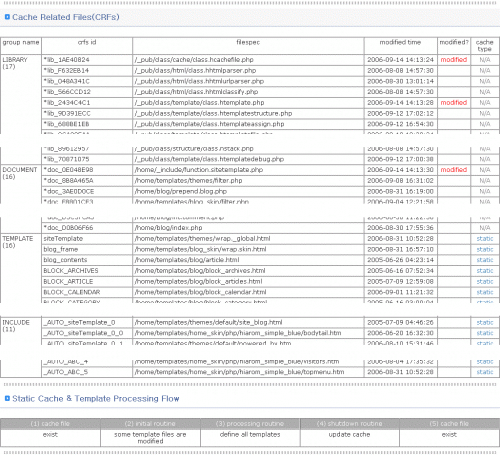
Task: Open the static link in the BLOCK_CALENDAR row
Action: pos(485,292)
